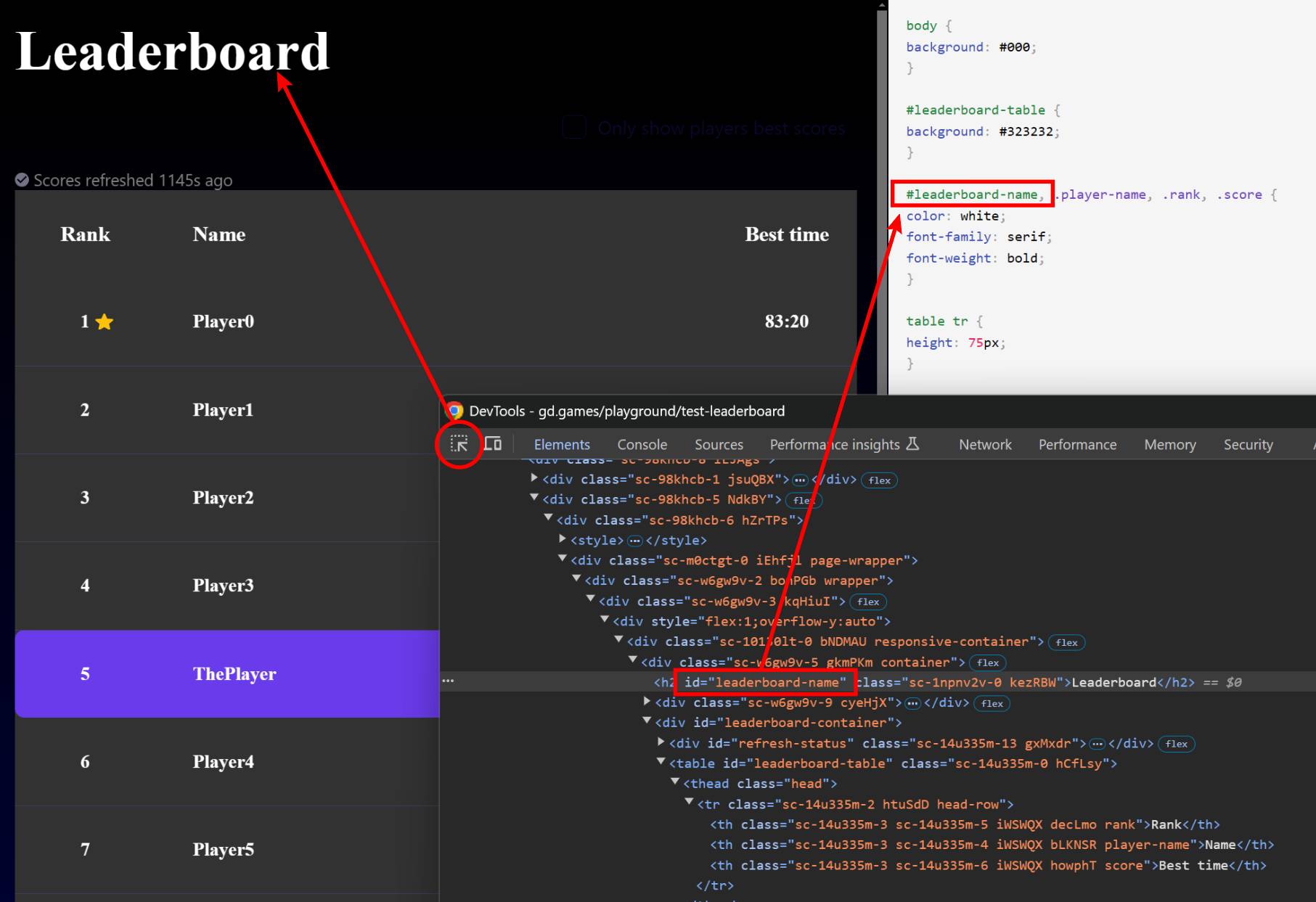This screenshot has width=1316, height=902.
Task: Click the flask icon beside Performance insights
Action: [x=913, y=443]
